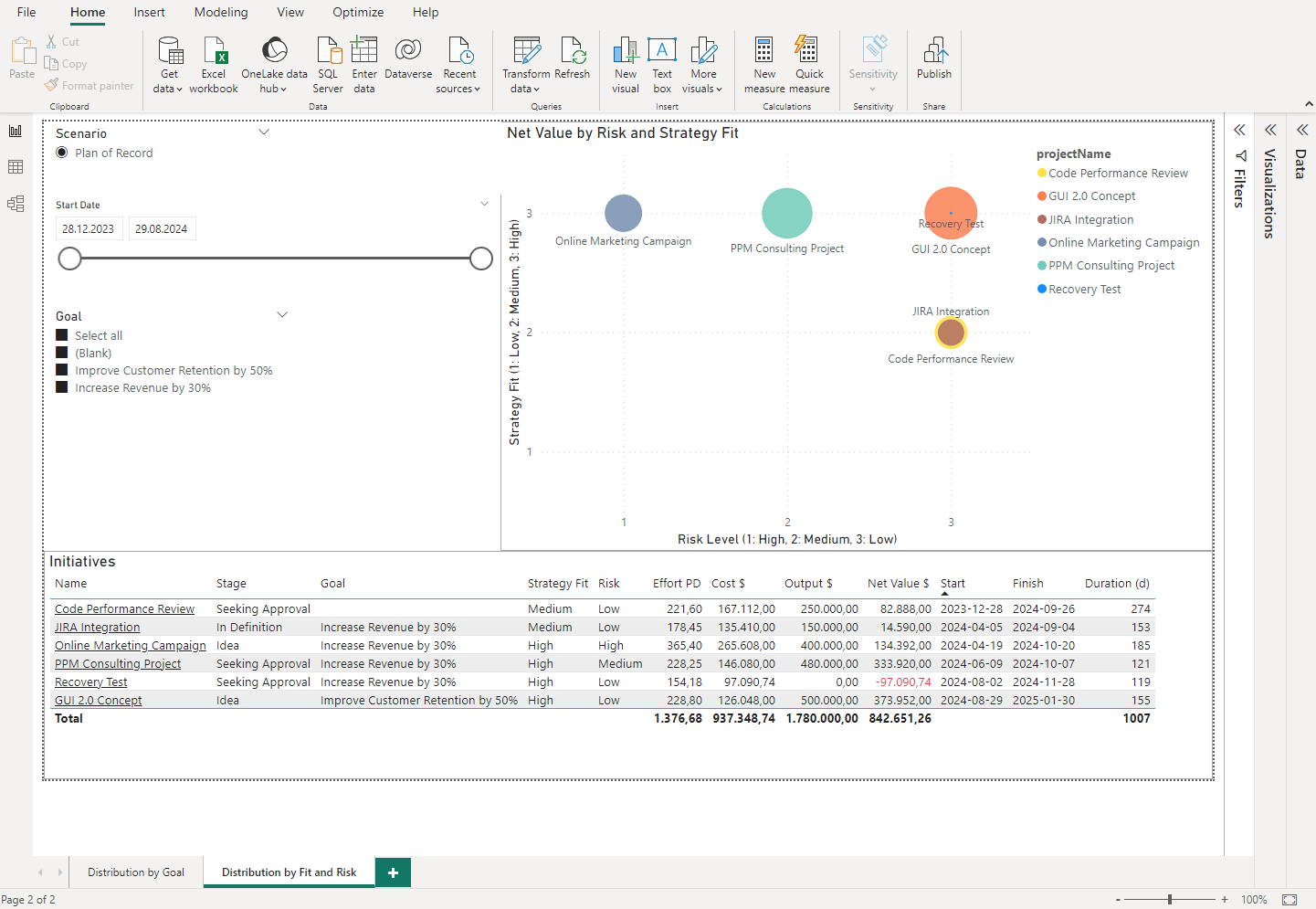
Task: Switch to Table view in the left sidebar
Action: [x=15, y=166]
